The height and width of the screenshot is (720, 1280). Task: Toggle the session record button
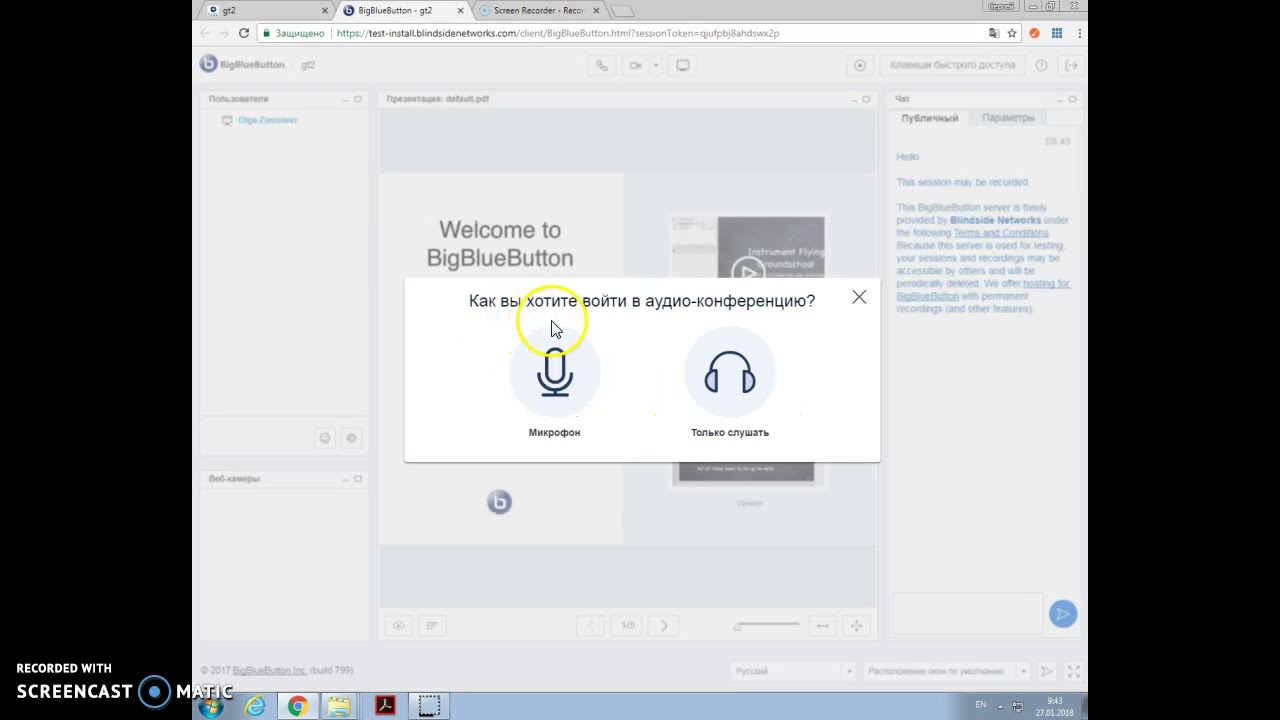[x=860, y=65]
